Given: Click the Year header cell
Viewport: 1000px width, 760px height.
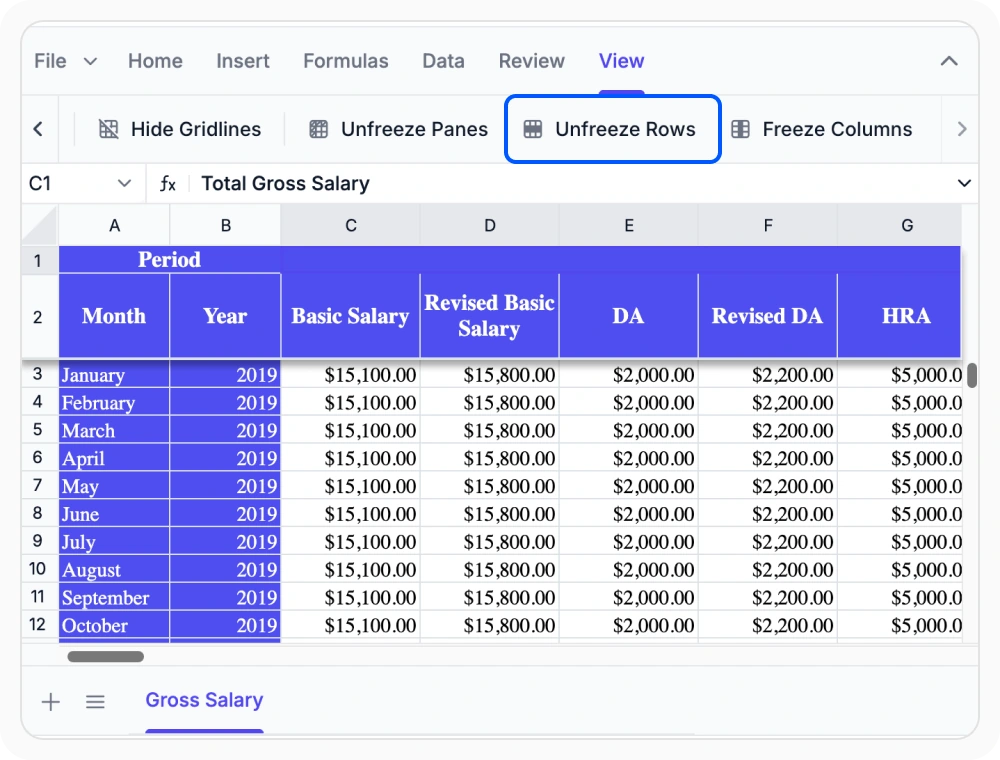Looking at the screenshot, I should coord(225,316).
